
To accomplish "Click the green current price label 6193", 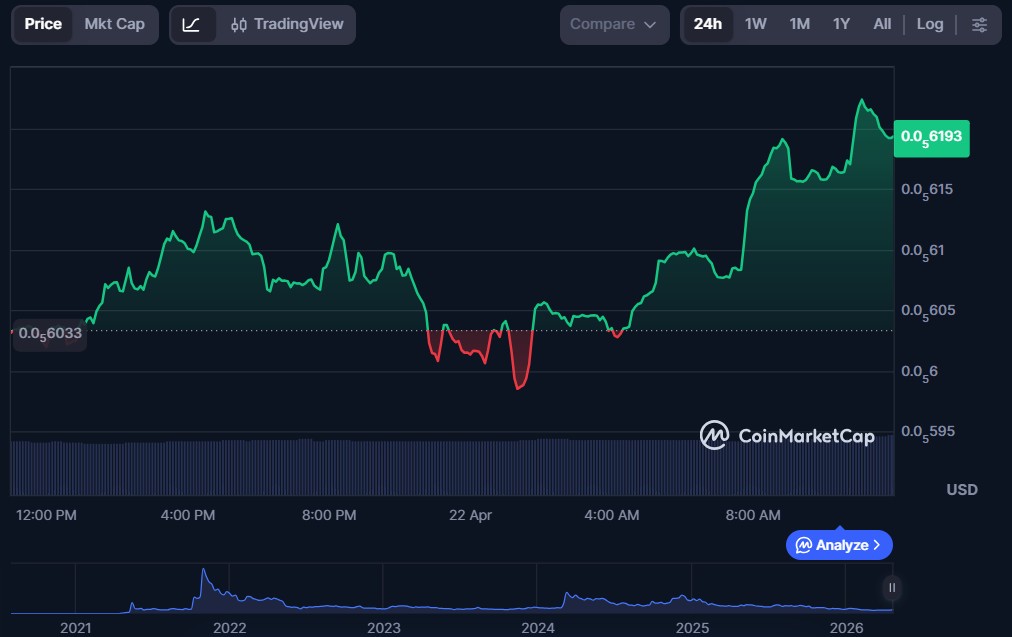I will click(930, 136).
